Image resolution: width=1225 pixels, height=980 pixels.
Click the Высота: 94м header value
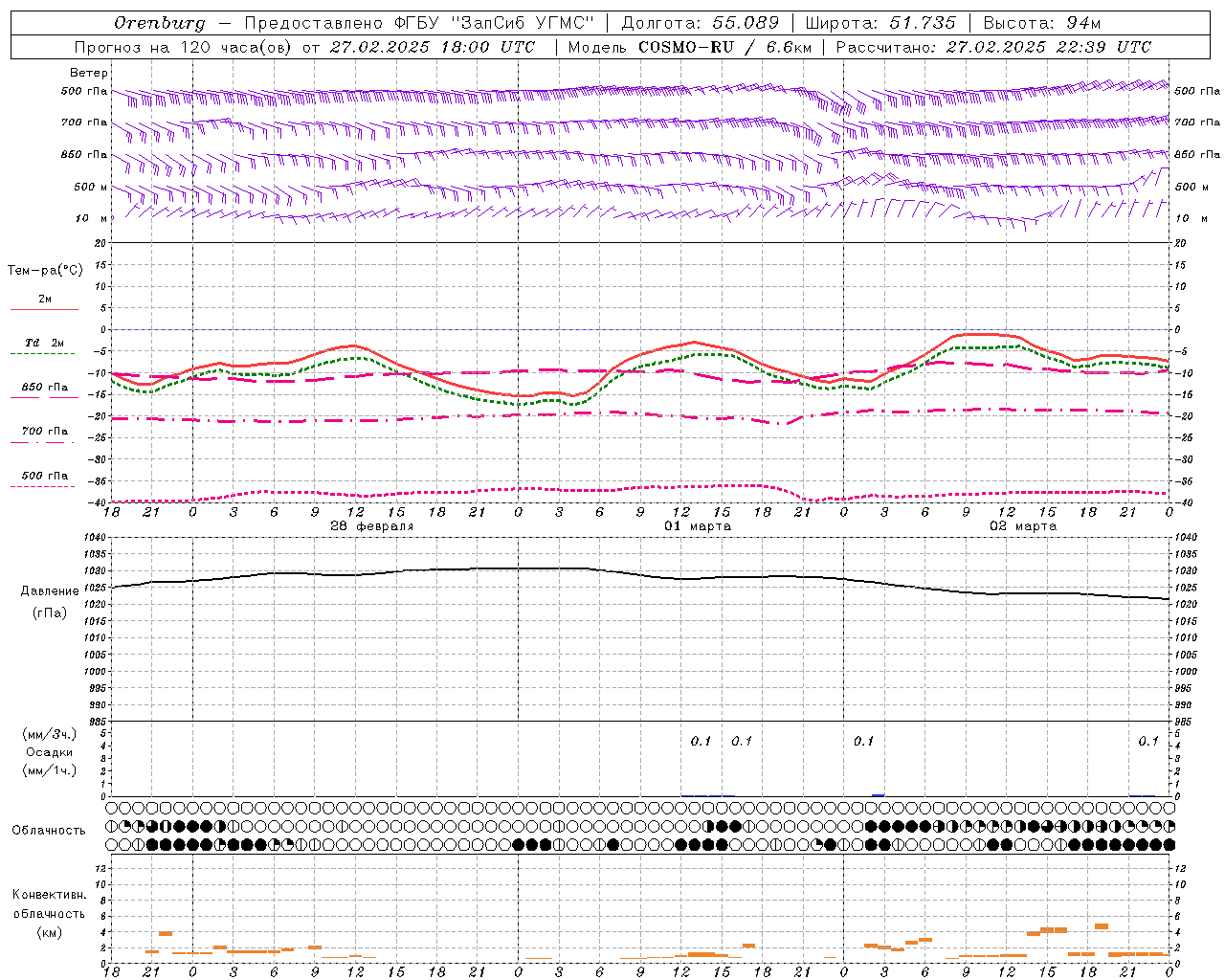[x=1042, y=22]
